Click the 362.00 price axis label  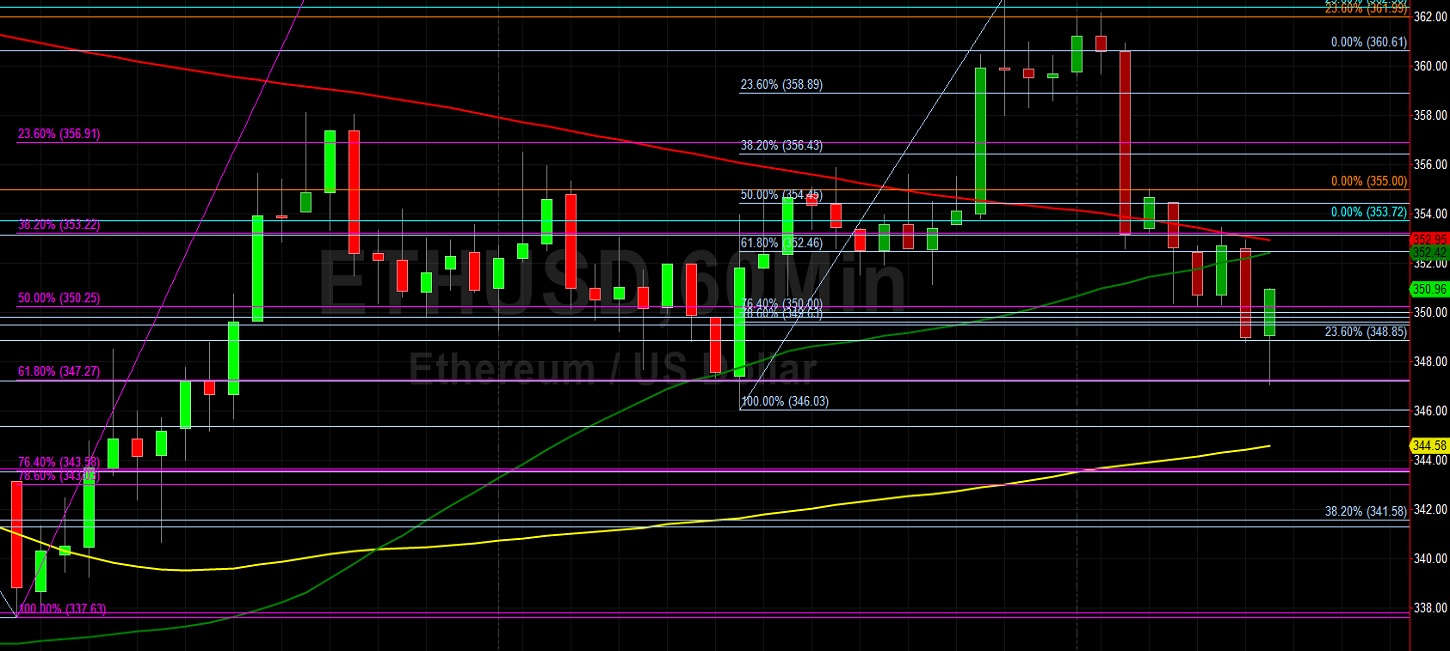[x=1431, y=16]
